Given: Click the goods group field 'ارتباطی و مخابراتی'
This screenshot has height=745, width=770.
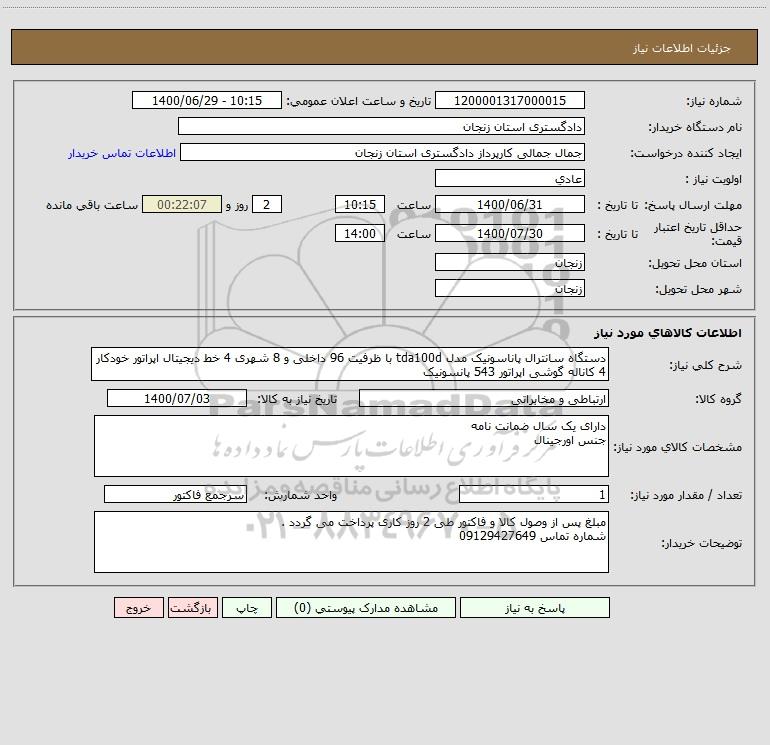Looking at the screenshot, I should point(484,399).
